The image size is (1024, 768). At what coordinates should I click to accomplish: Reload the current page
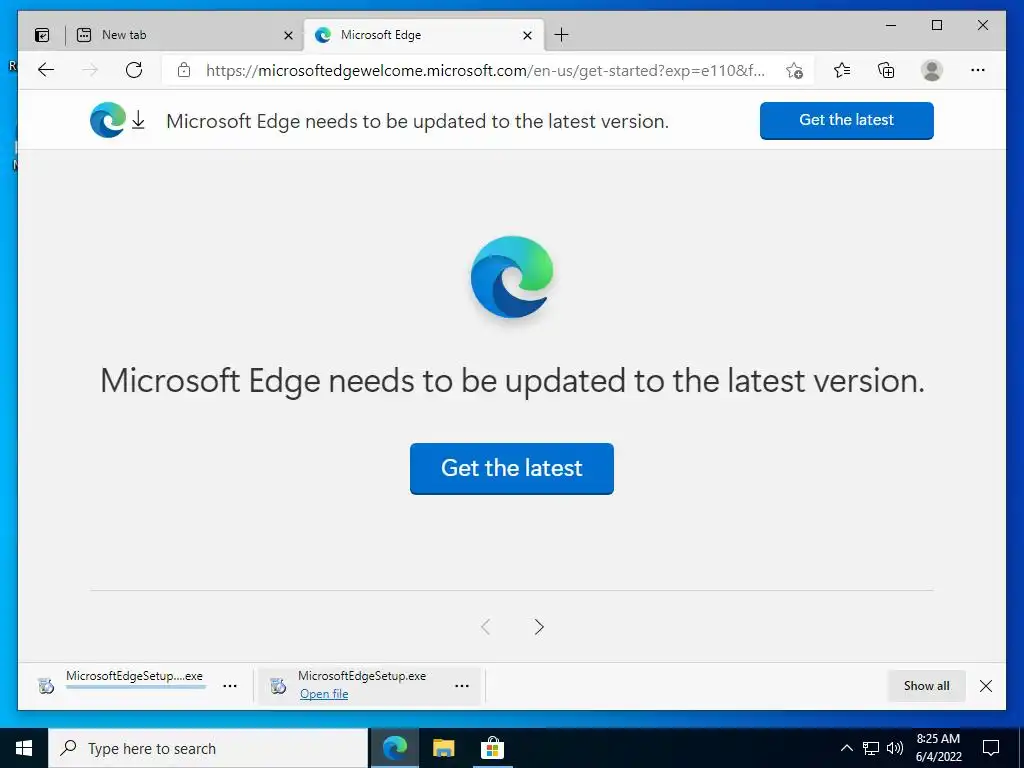134,70
